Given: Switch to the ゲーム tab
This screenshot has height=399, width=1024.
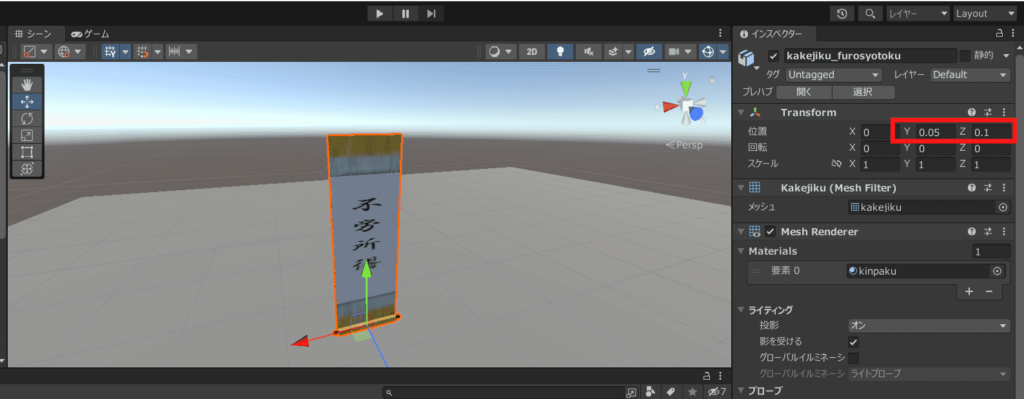Looking at the screenshot, I should (x=90, y=34).
